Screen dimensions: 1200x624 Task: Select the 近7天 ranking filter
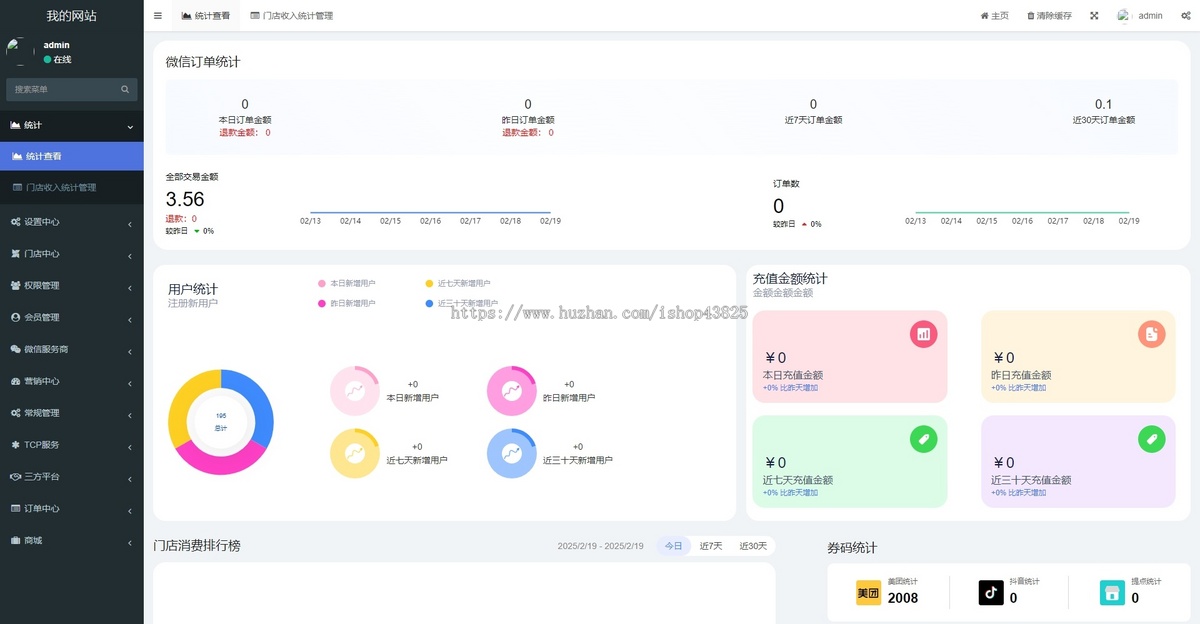pyautogui.click(x=711, y=546)
